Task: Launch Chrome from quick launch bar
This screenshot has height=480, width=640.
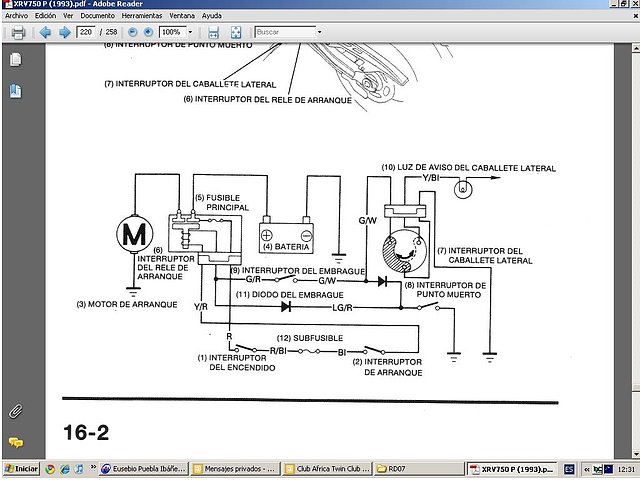Action: 50,469
